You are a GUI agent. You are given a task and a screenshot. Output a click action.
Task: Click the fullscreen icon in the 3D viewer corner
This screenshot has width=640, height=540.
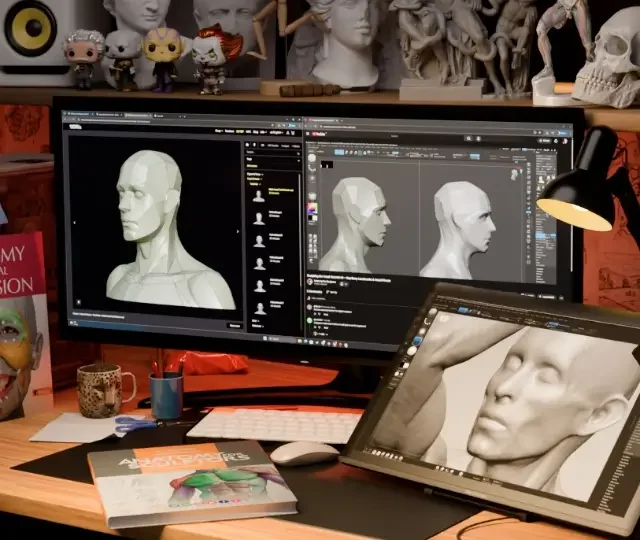point(79,302)
